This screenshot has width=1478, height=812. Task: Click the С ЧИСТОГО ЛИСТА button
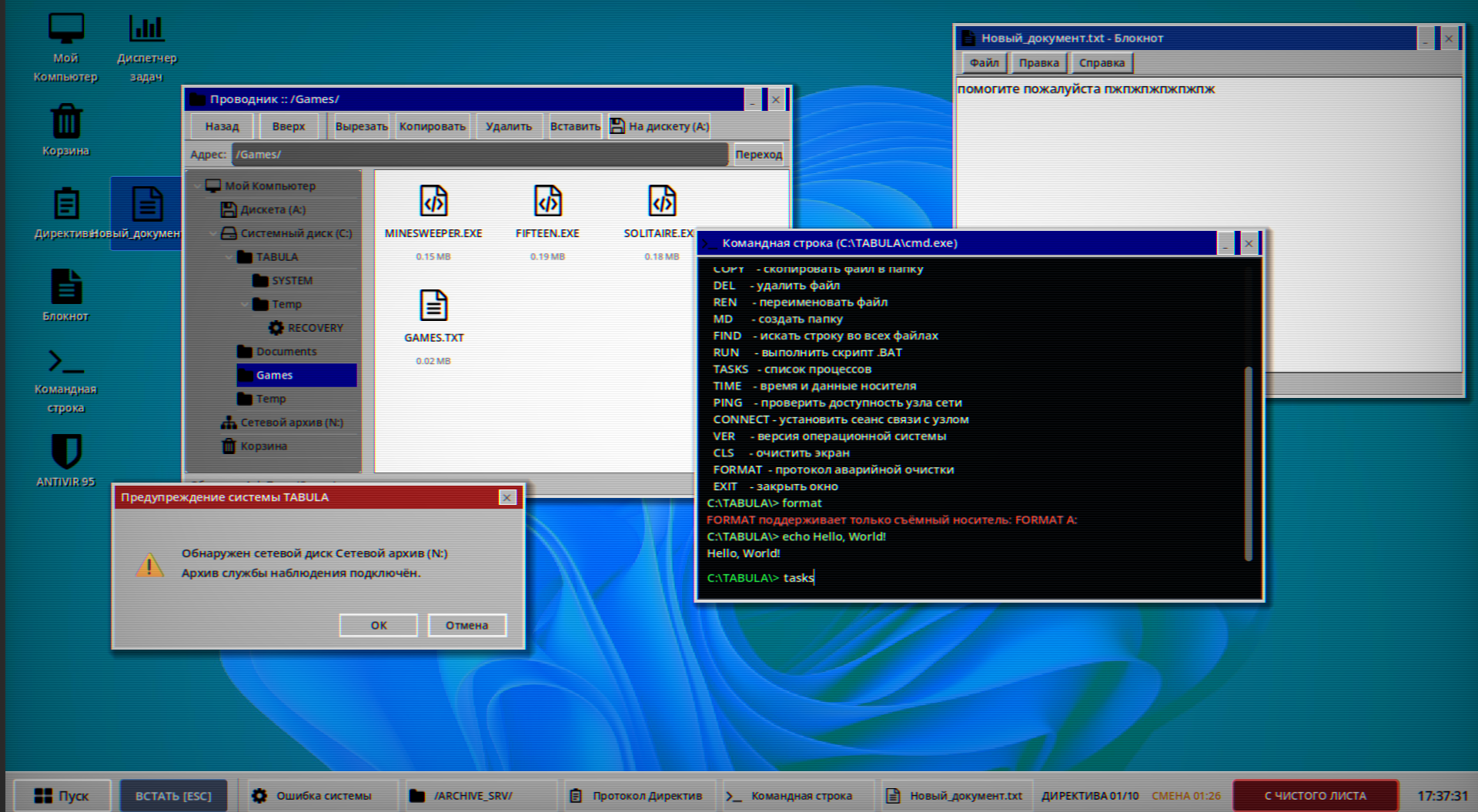[1316, 796]
